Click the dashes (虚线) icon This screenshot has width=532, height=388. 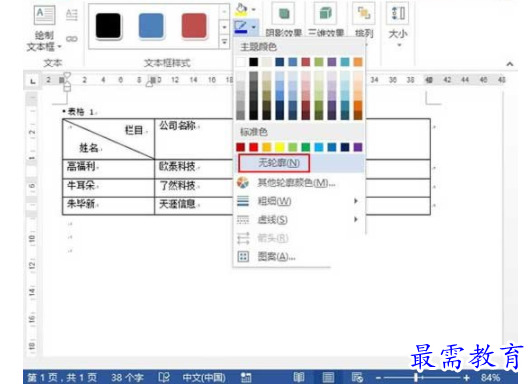(x=243, y=220)
